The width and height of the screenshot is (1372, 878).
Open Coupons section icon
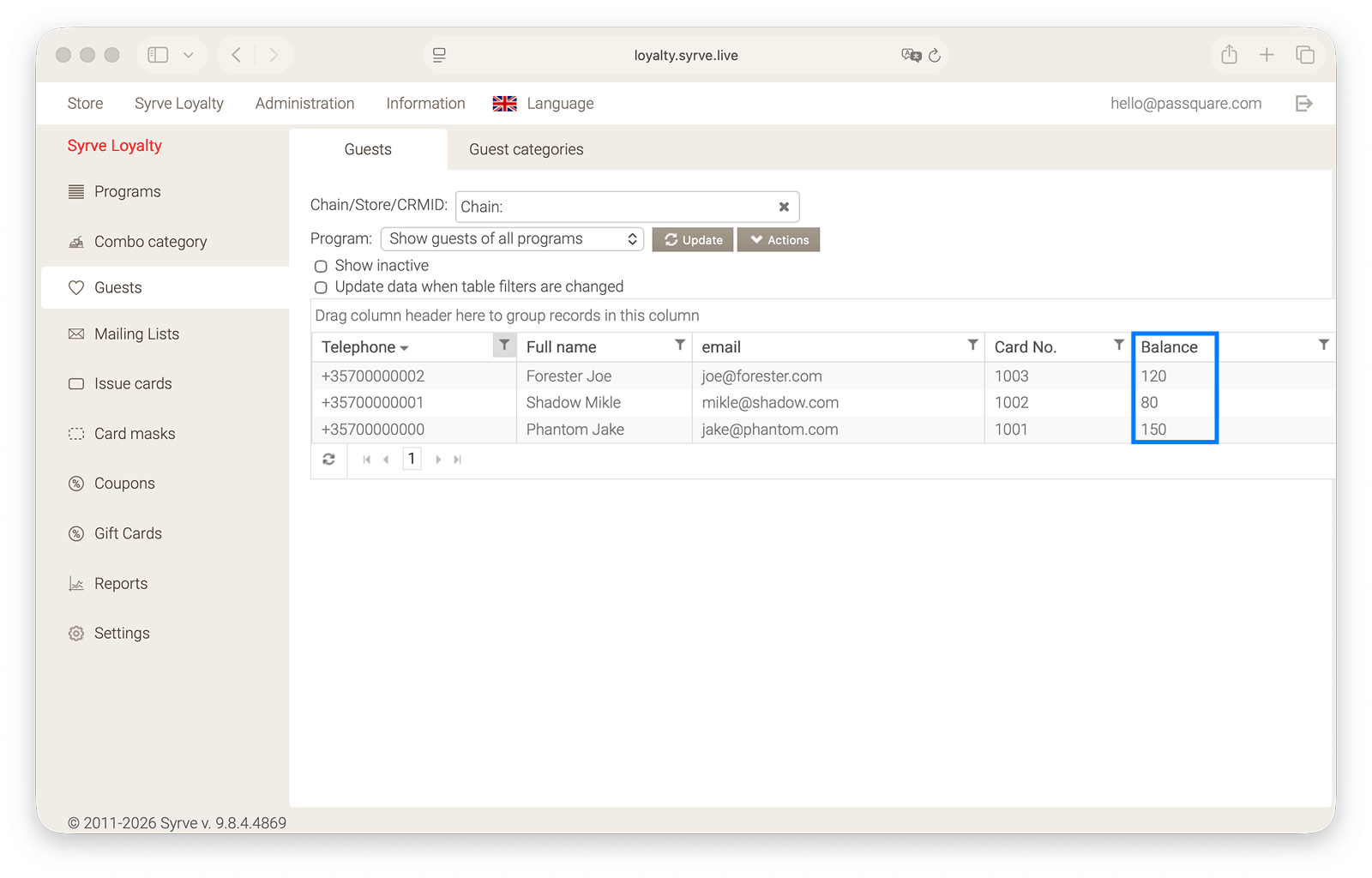[76, 484]
